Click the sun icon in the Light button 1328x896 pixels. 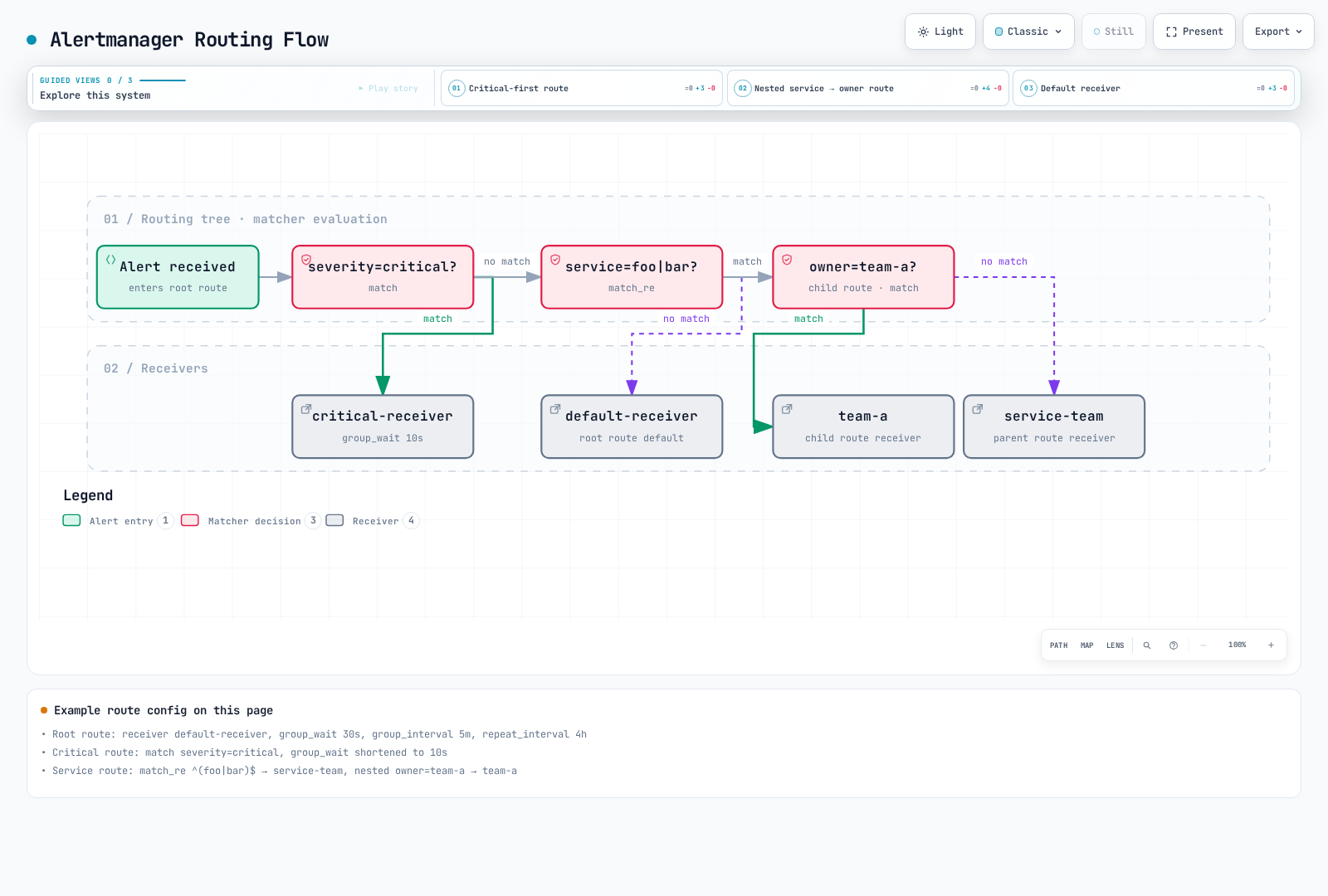(923, 32)
